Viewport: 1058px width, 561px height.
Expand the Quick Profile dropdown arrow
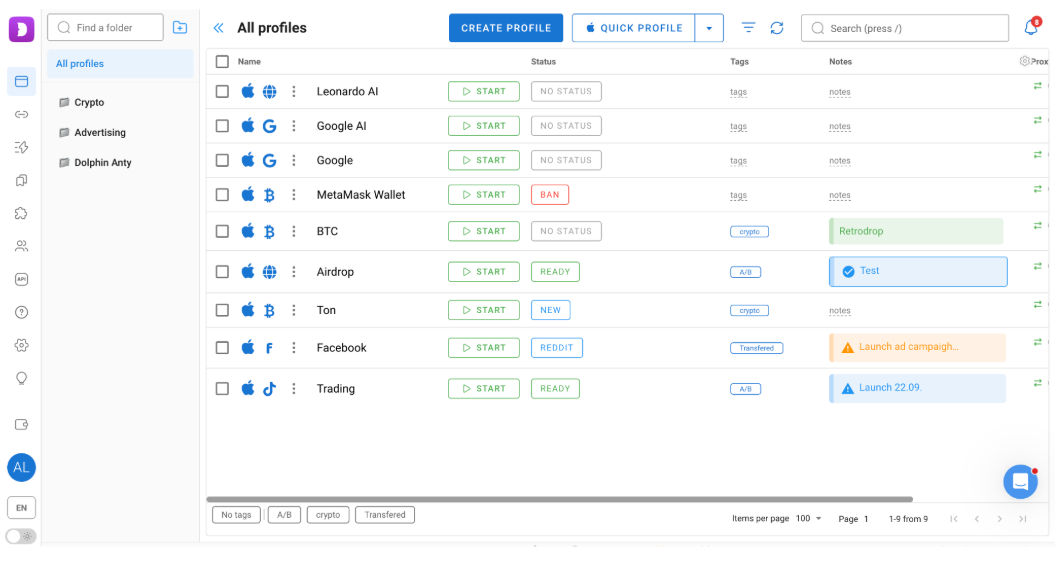point(709,28)
